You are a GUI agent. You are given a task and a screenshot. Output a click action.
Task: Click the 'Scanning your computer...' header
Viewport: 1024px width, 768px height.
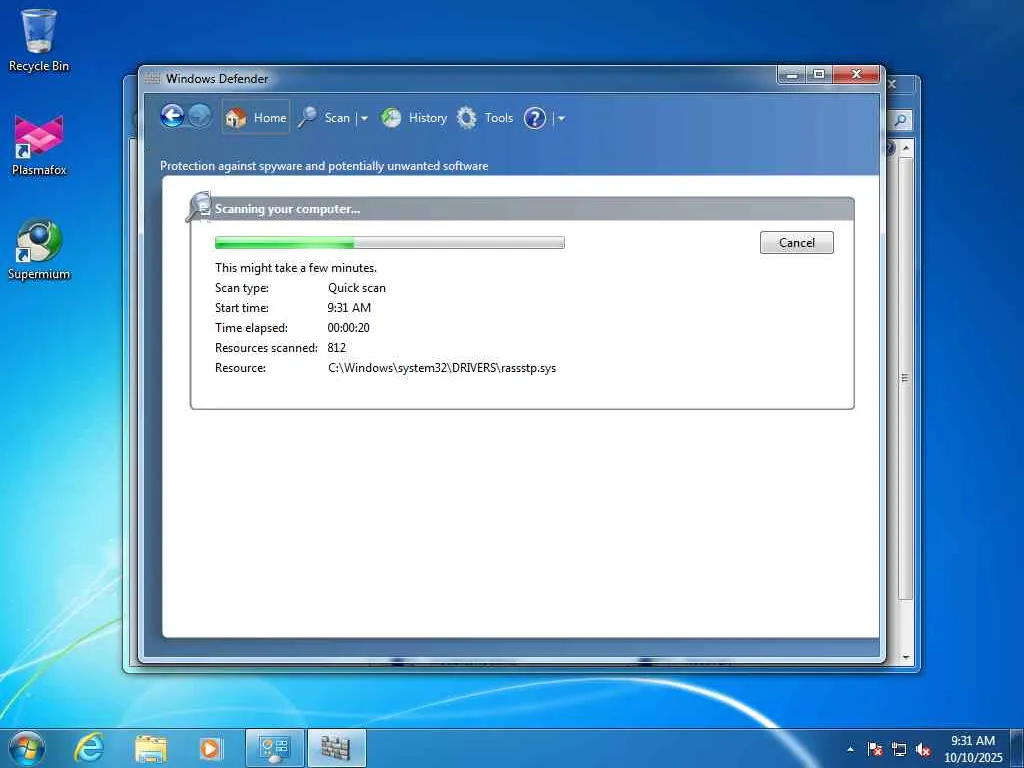[287, 209]
